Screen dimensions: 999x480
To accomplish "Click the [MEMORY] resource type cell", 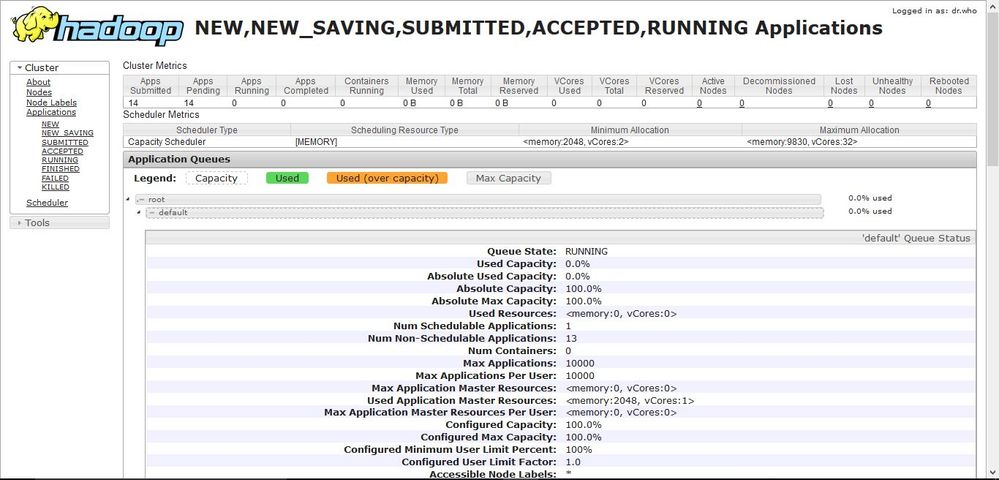I will 405,142.
